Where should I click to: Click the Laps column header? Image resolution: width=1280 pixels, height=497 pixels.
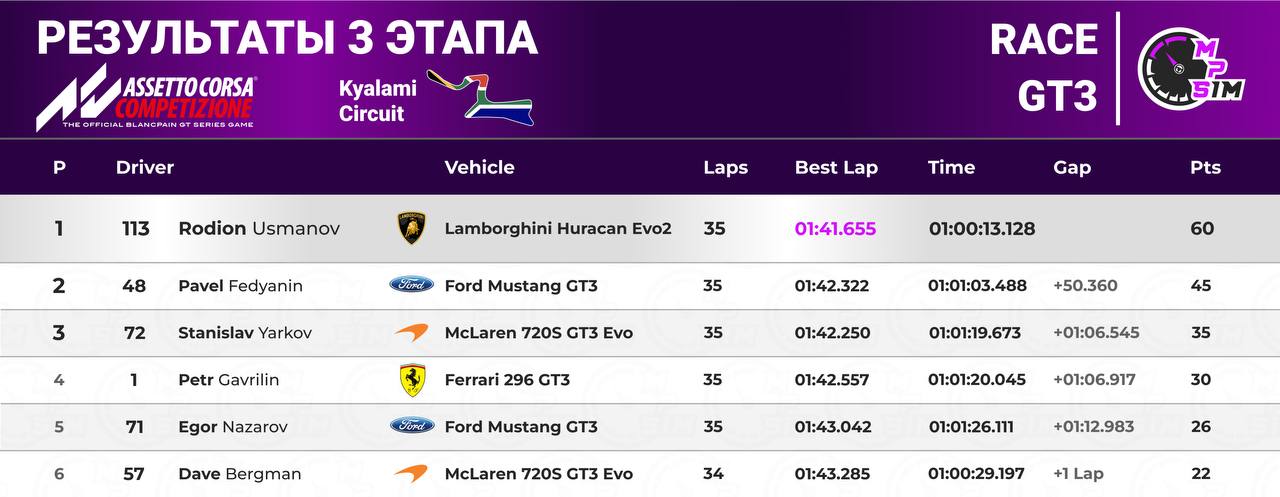(x=725, y=168)
